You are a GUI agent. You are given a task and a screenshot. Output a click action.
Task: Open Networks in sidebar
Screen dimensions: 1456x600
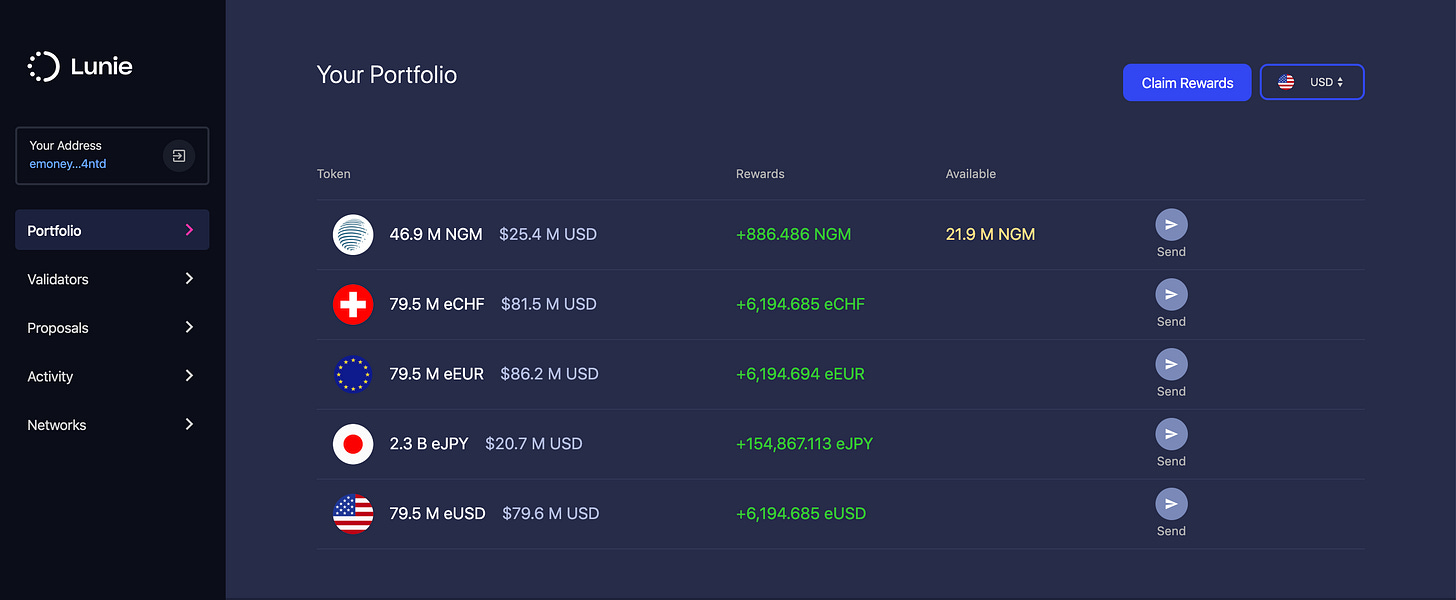pos(112,424)
